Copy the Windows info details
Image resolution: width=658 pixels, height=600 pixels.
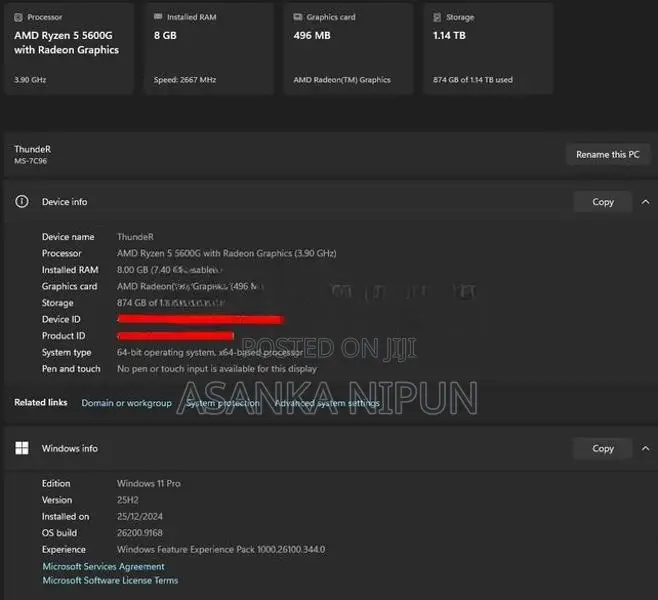pos(603,449)
